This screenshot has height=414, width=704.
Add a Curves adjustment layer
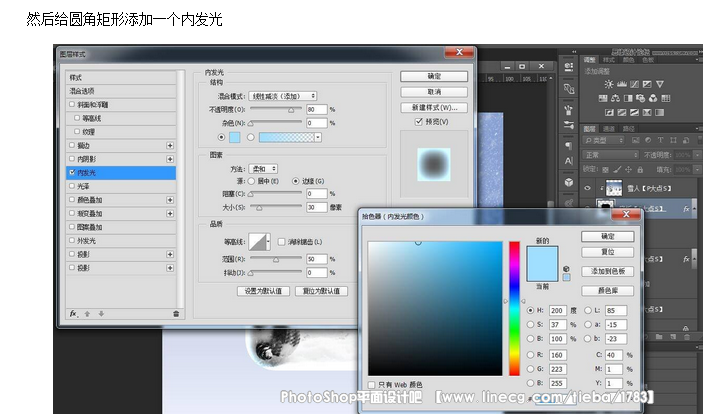(634, 84)
